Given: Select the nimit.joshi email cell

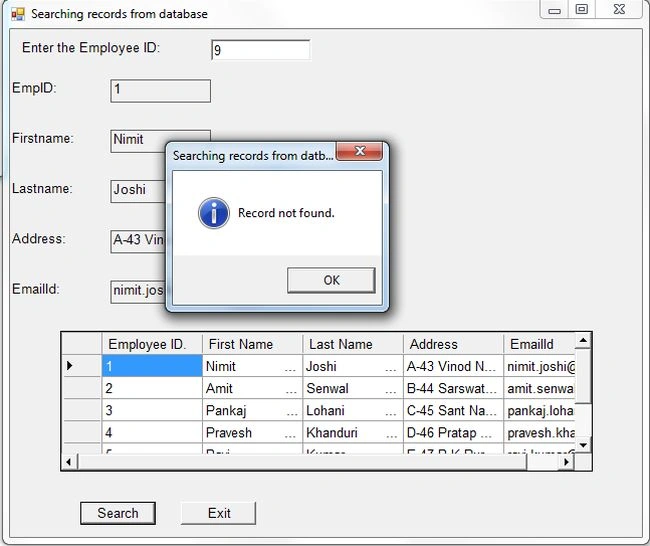Looking at the screenshot, I should tap(539, 366).
